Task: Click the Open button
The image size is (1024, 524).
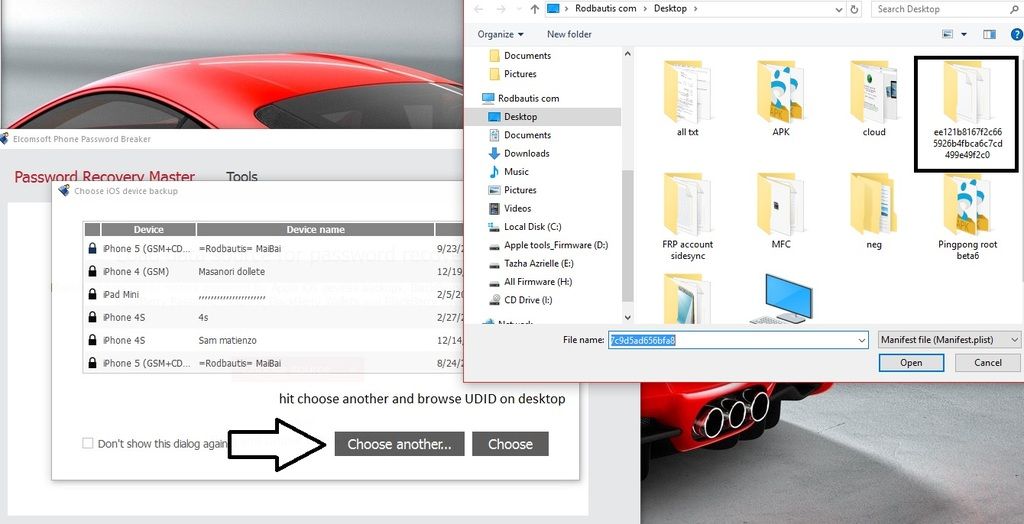Action: click(x=911, y=363)
